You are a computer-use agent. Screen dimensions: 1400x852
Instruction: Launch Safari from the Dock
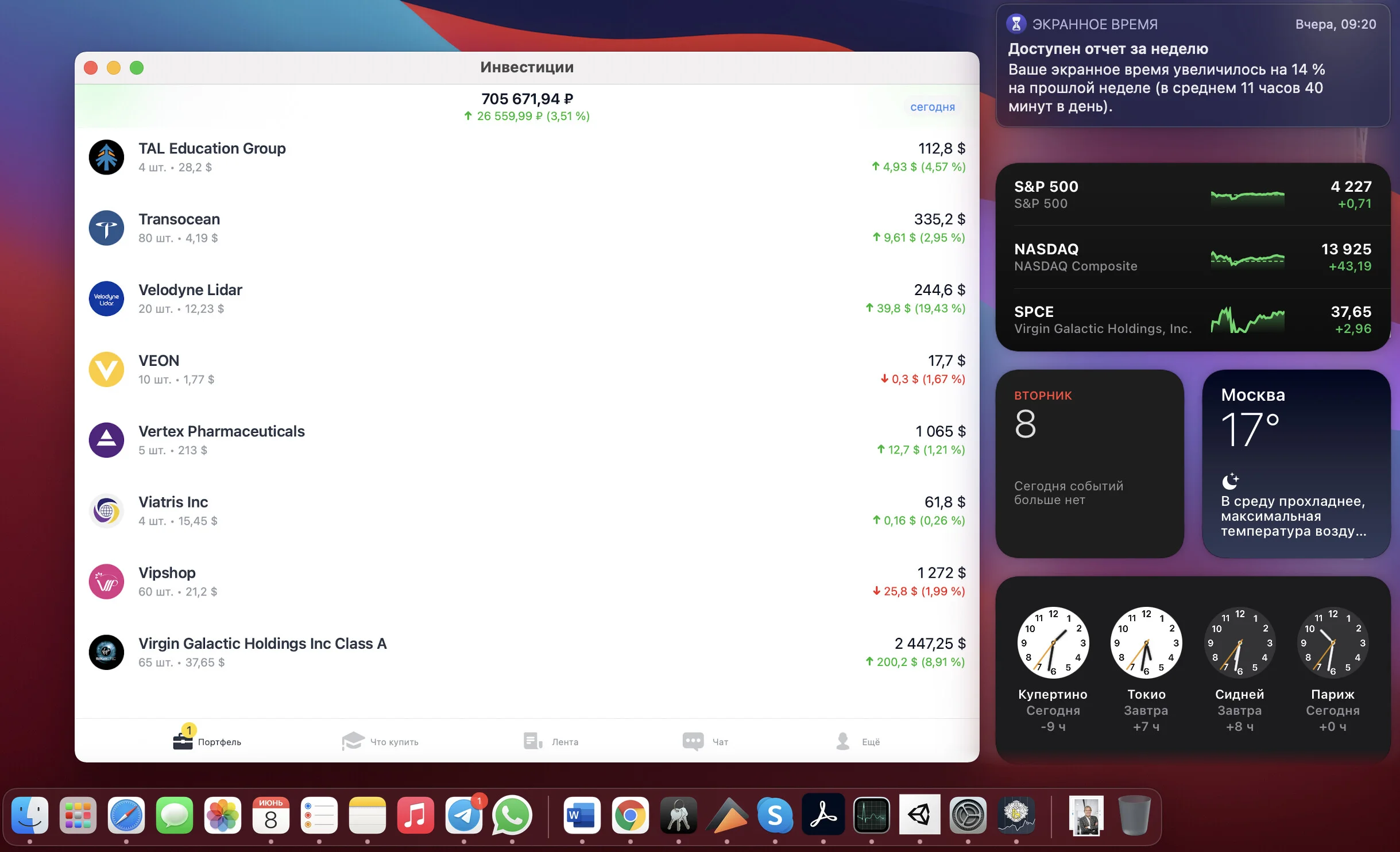126,815
